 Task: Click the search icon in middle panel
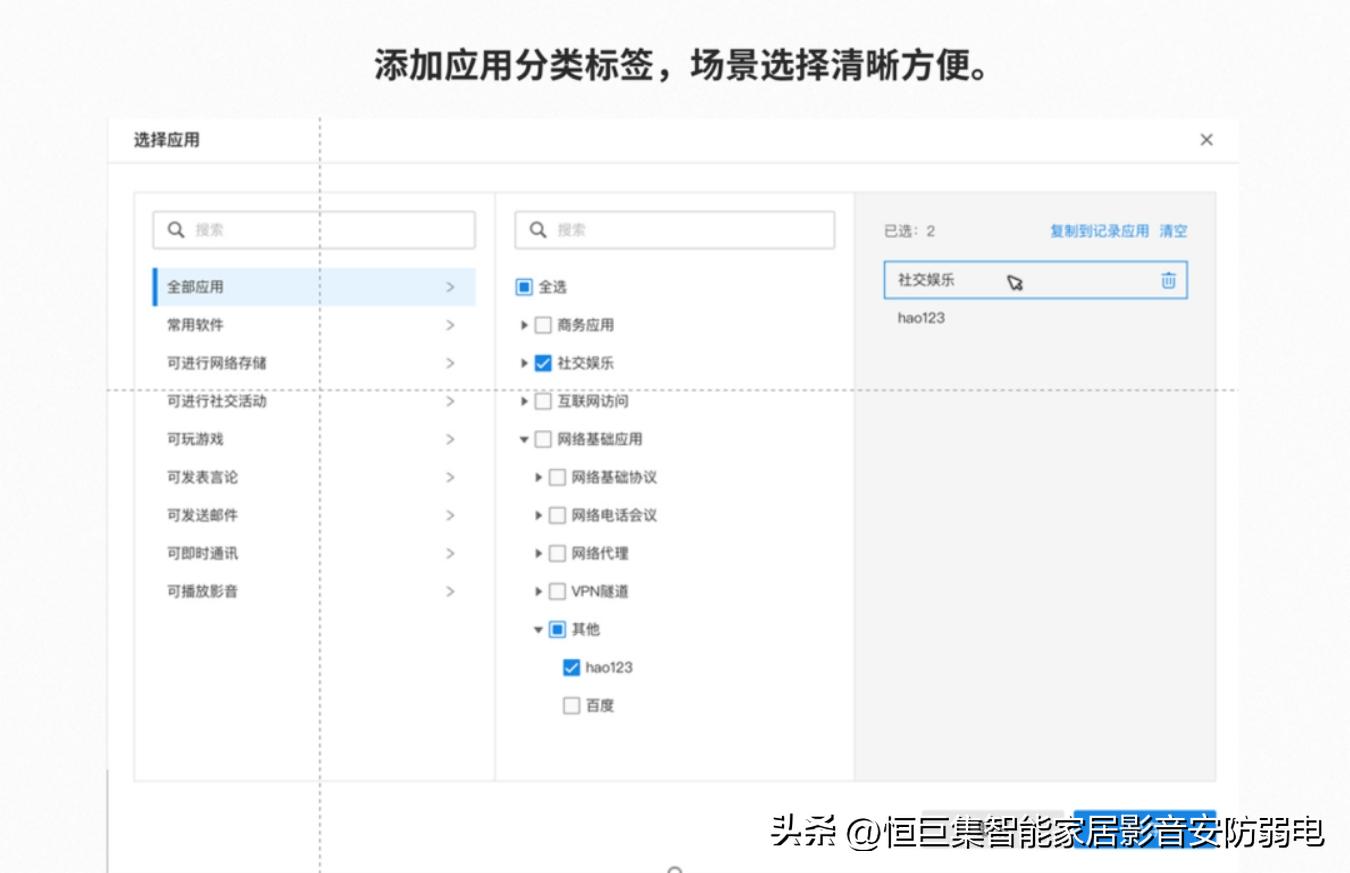(x=538, y=230)
